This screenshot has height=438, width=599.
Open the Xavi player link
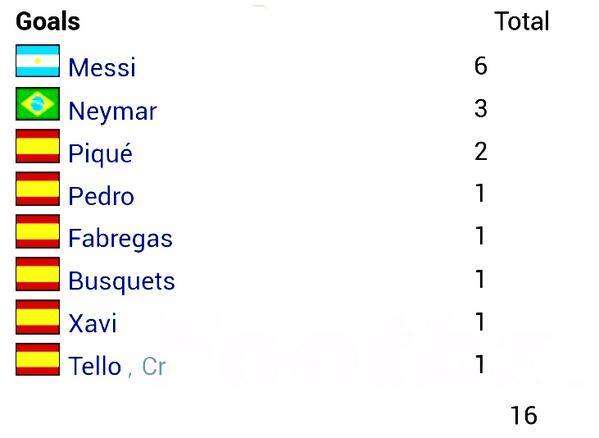(92, 324)
